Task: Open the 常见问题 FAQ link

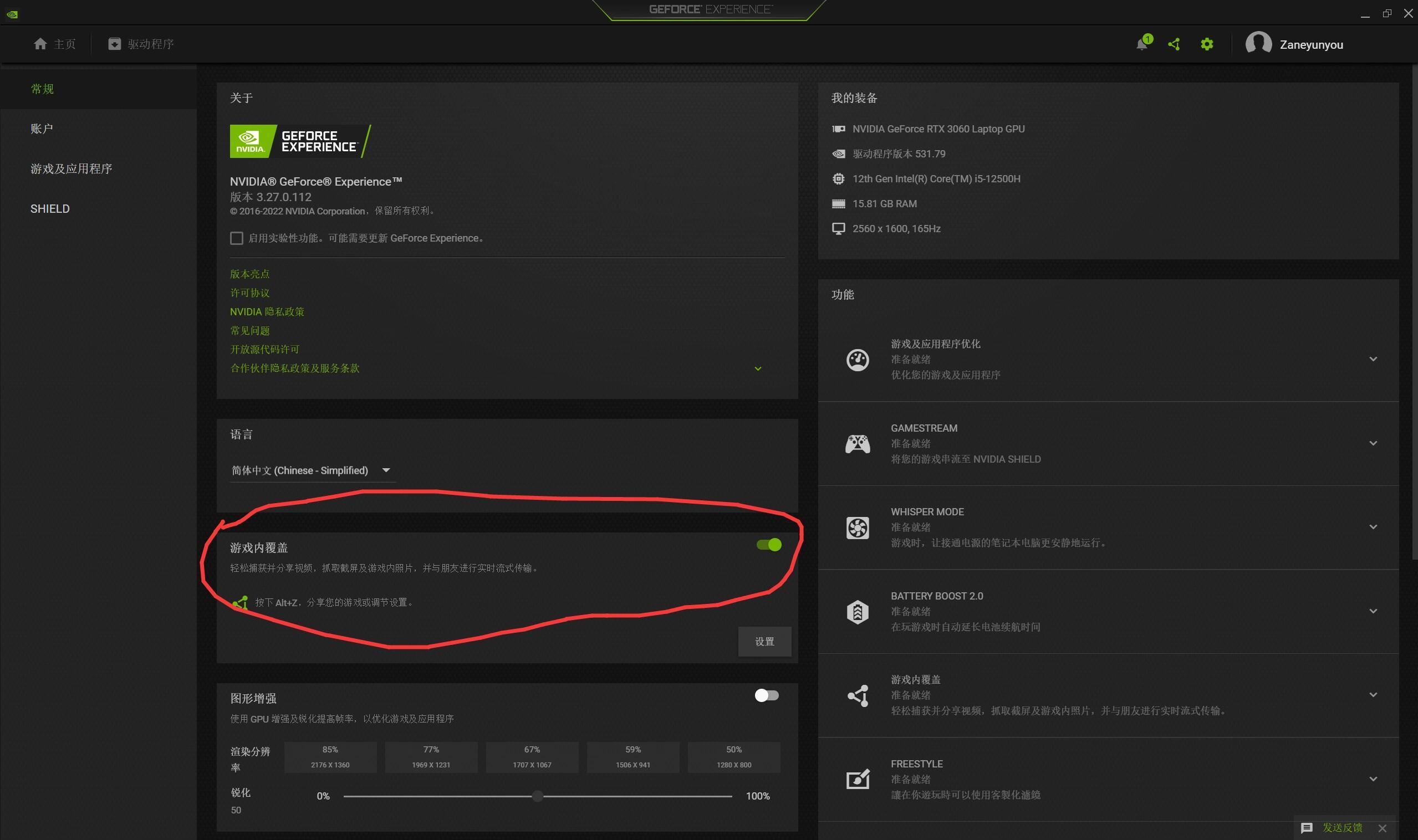Action: click(x=250, y=331)
